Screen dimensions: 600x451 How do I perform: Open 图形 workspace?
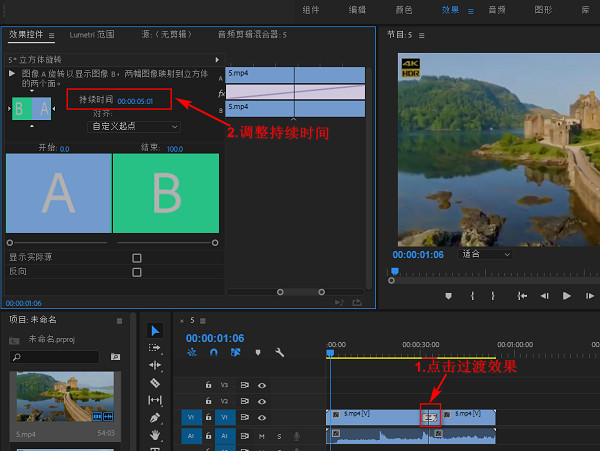pos(543,10)
